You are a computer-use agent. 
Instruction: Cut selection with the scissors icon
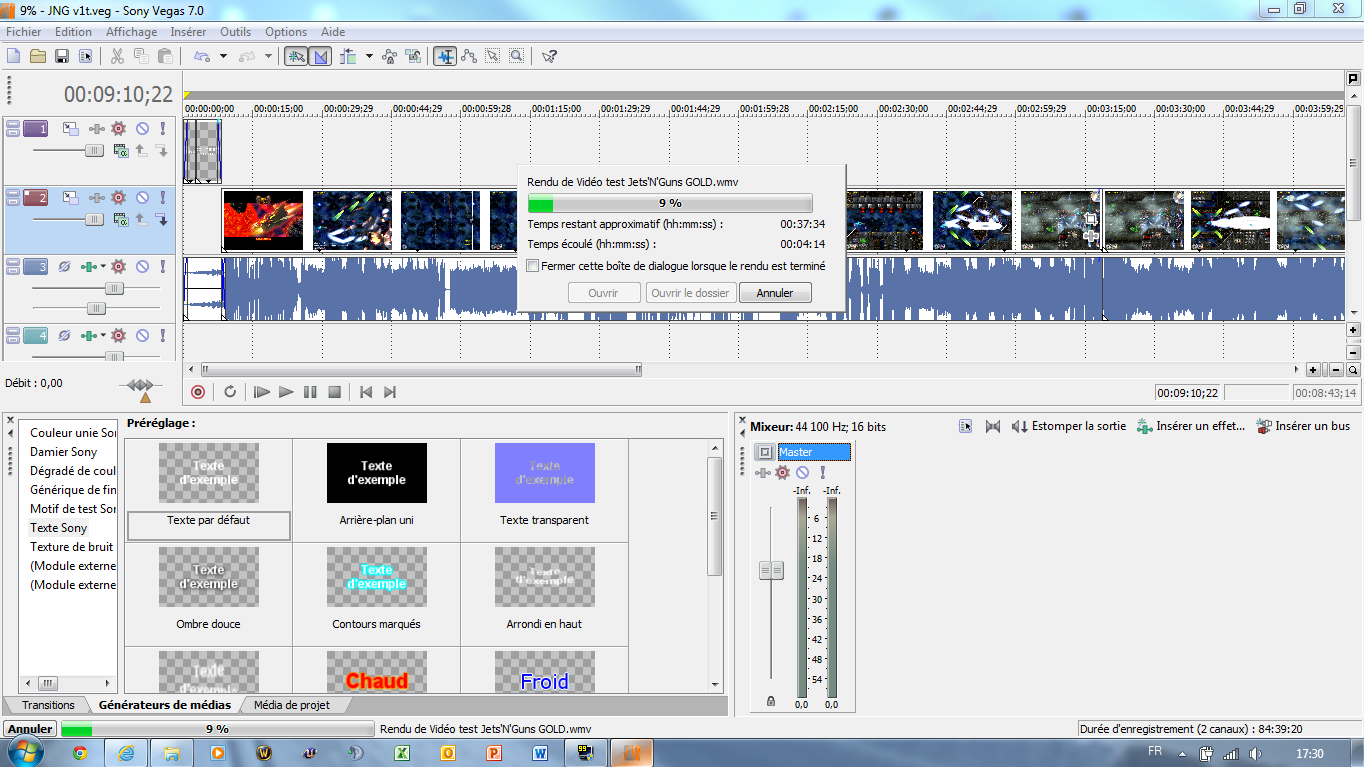coord(117,56)
